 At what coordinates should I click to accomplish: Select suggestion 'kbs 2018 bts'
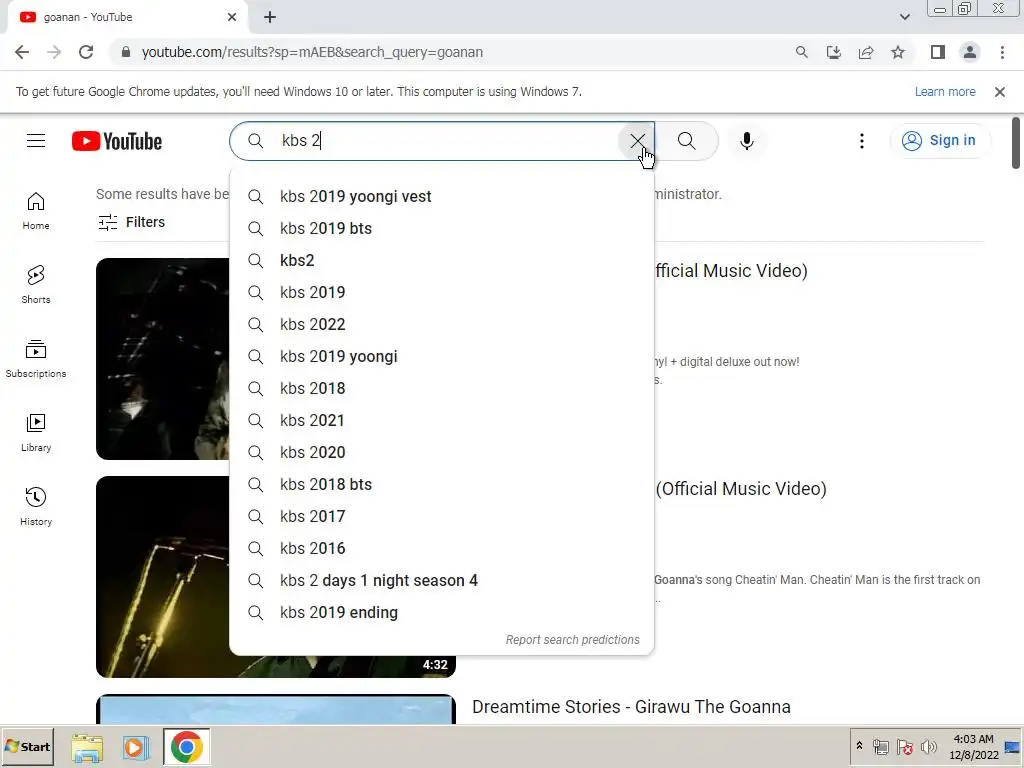coord(441,485)
